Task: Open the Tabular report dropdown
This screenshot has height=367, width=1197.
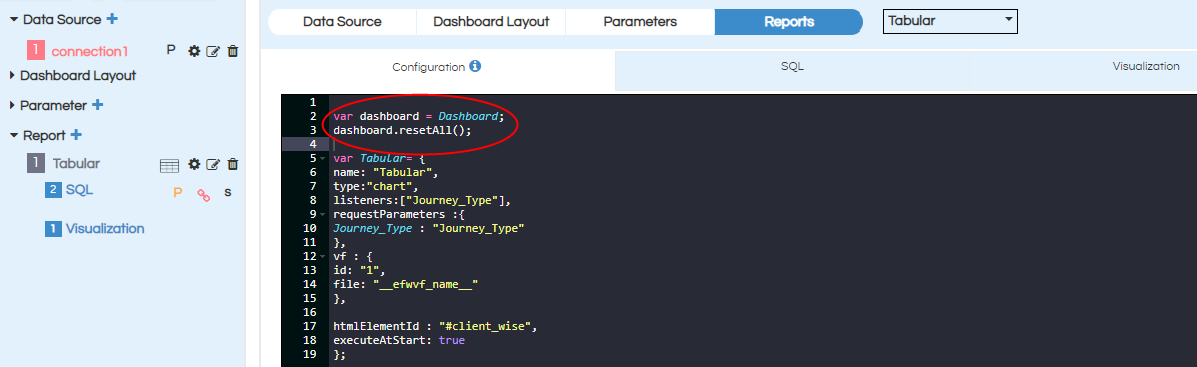Action: (950, 21)
